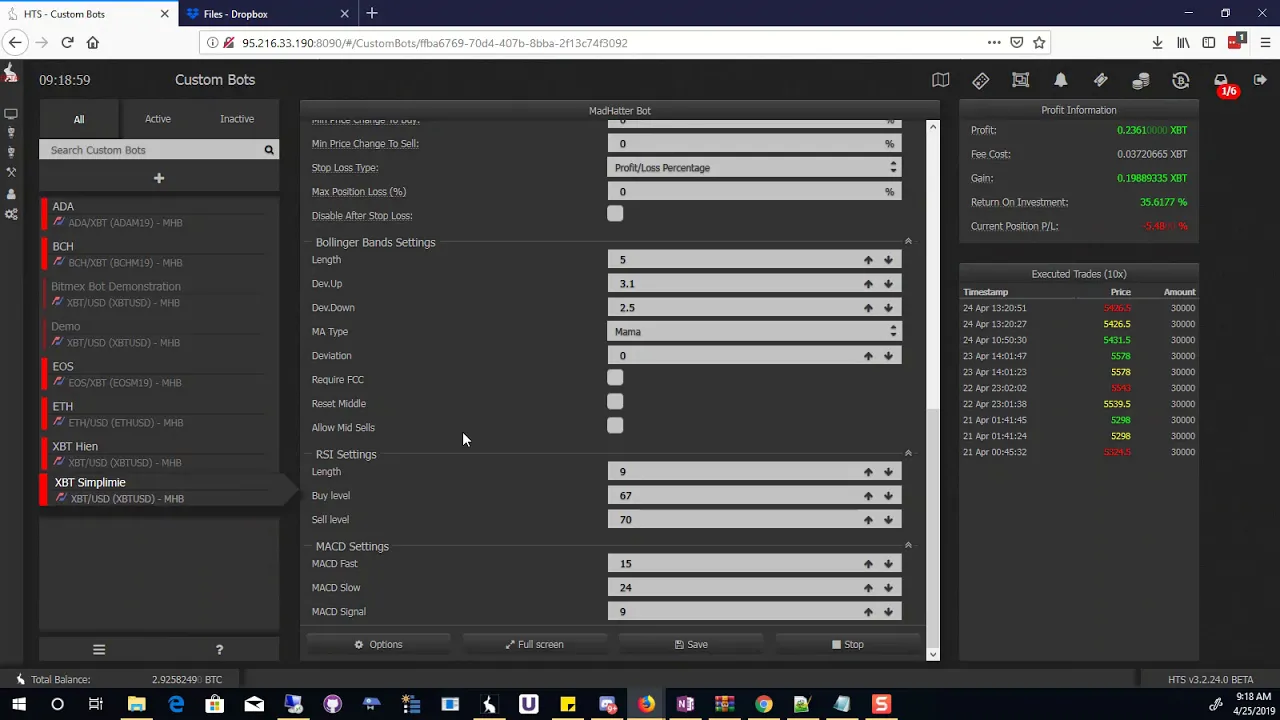The height and width of the screenshot is (720, 1280).
Task: Increase the Dev.Down value
Action: tap(868, 308)
